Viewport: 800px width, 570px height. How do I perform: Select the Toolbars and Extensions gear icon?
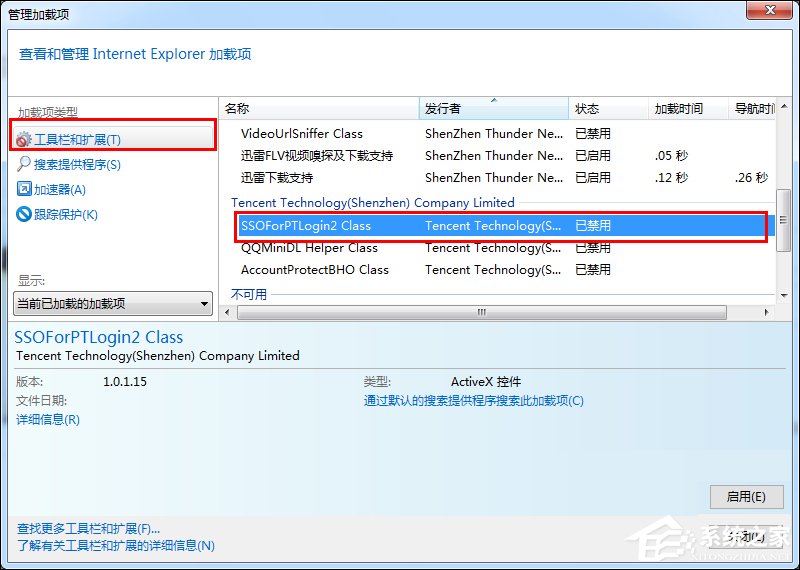[x=25, y=139]
